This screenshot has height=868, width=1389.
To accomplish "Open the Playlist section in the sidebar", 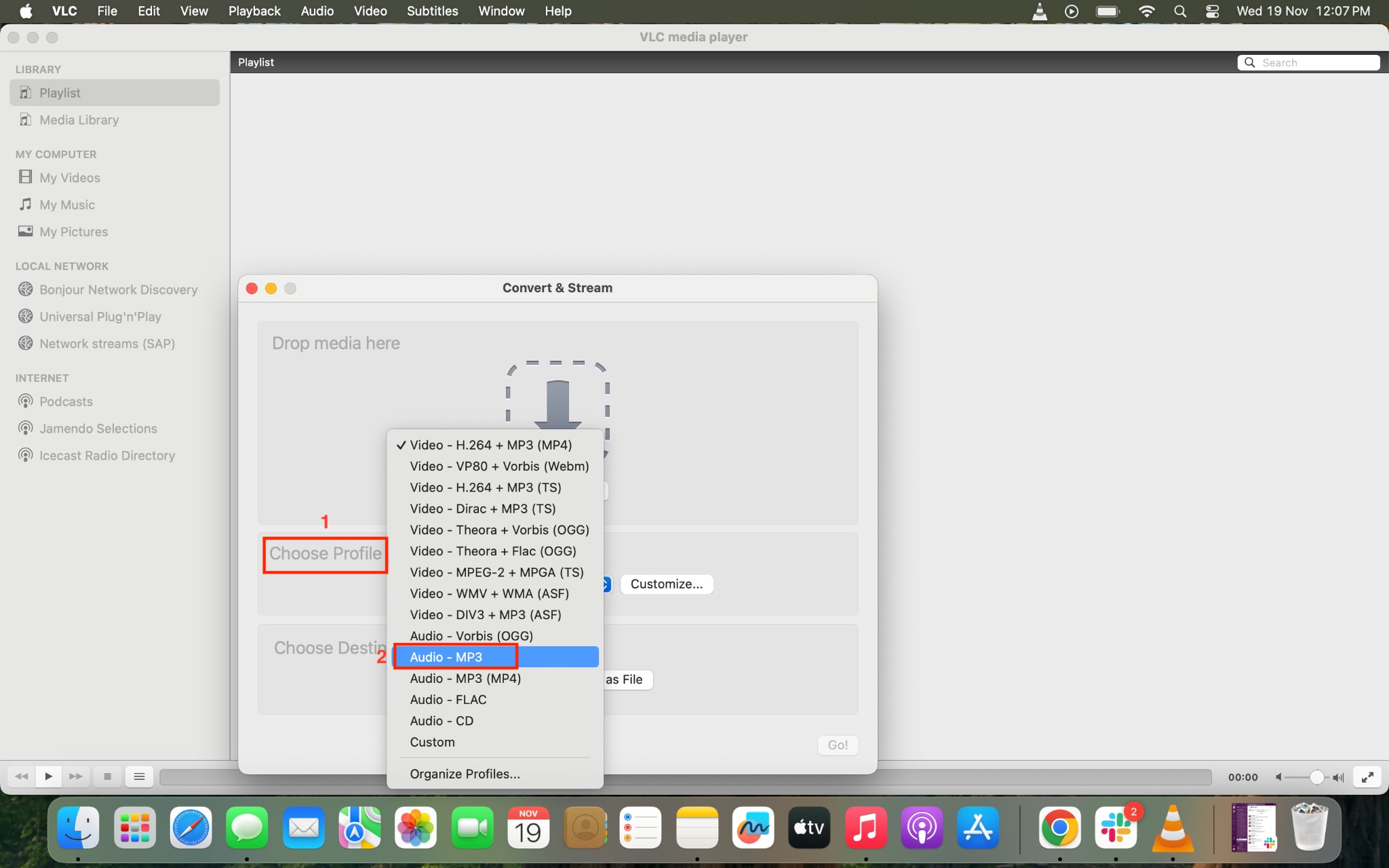I will point(61,92).
